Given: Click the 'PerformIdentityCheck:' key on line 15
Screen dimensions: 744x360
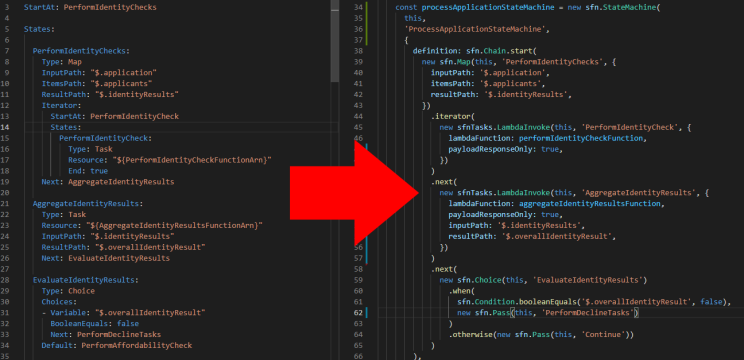Looking at the screenshot, I should click(105, 138).
